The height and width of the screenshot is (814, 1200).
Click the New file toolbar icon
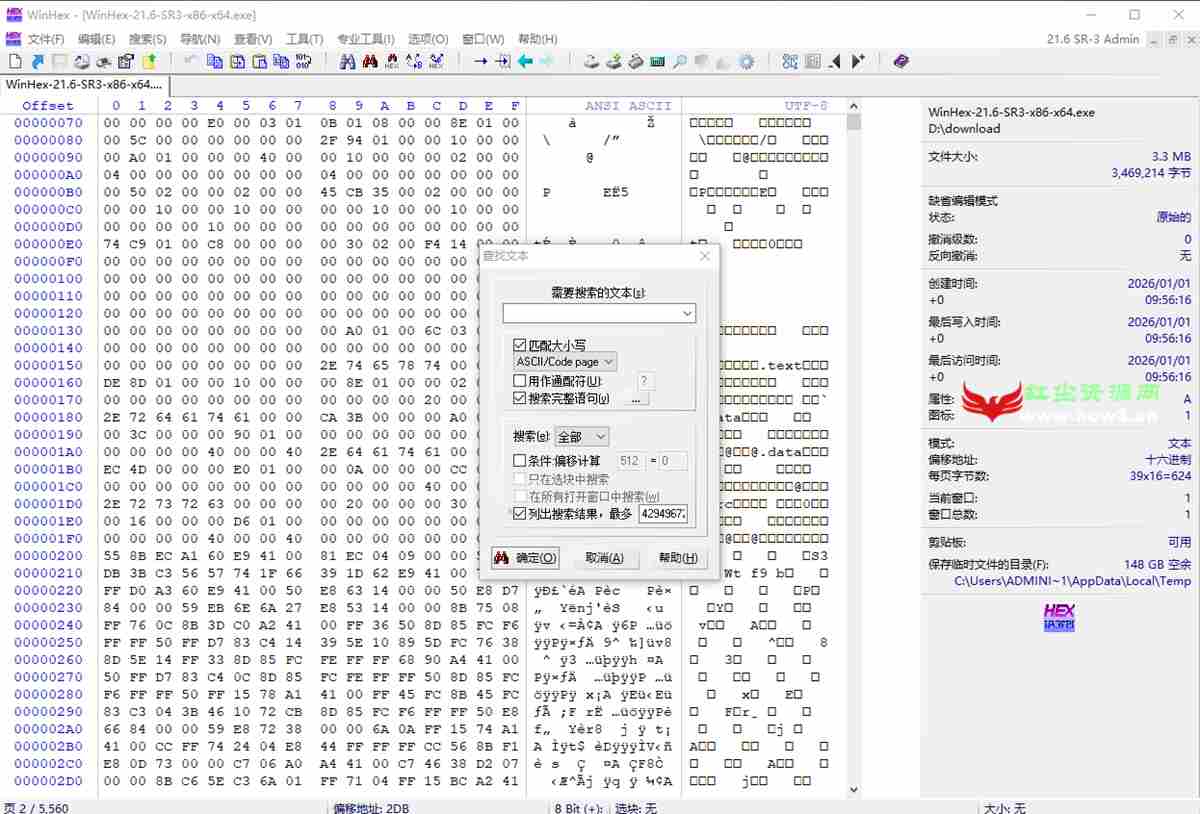pyautogui.click(x=14, y=62)
